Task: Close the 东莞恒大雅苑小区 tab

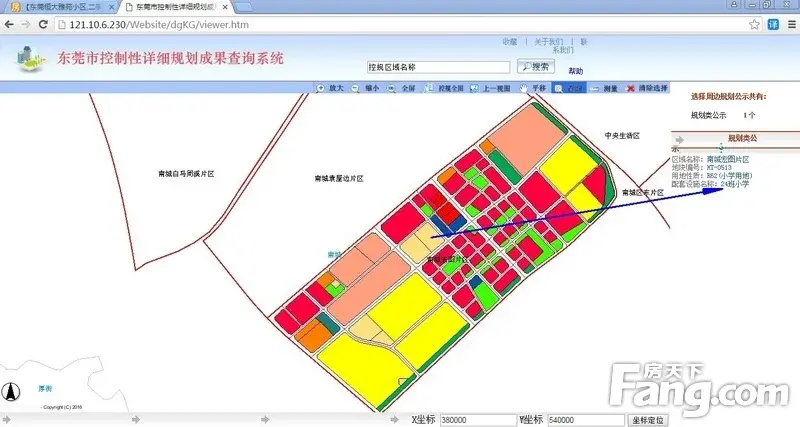Action: coord(112,7)
